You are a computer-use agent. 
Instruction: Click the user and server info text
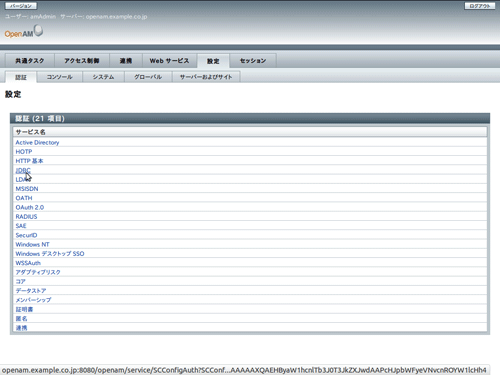click(x=76, y=17)
